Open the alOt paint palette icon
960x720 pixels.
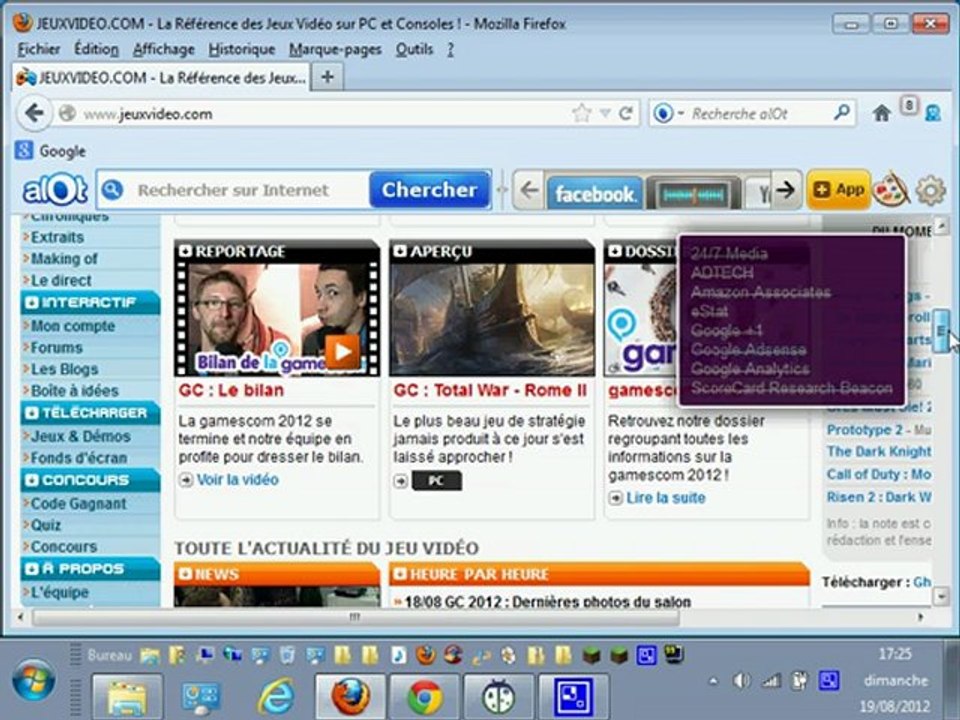coord(891,190)
